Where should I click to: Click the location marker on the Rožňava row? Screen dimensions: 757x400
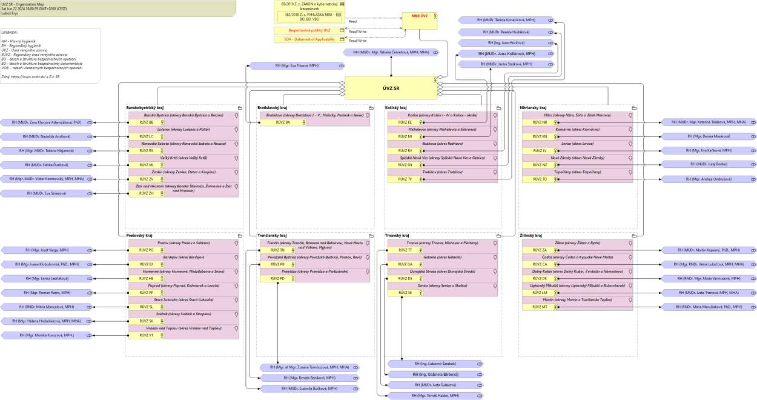tap(495, 144)
